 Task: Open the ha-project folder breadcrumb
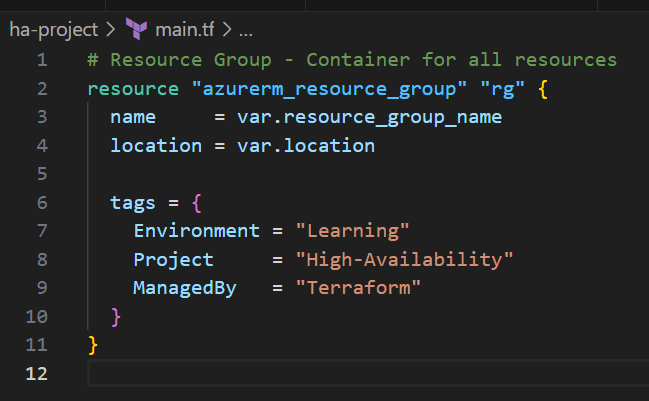pos(53,29)
